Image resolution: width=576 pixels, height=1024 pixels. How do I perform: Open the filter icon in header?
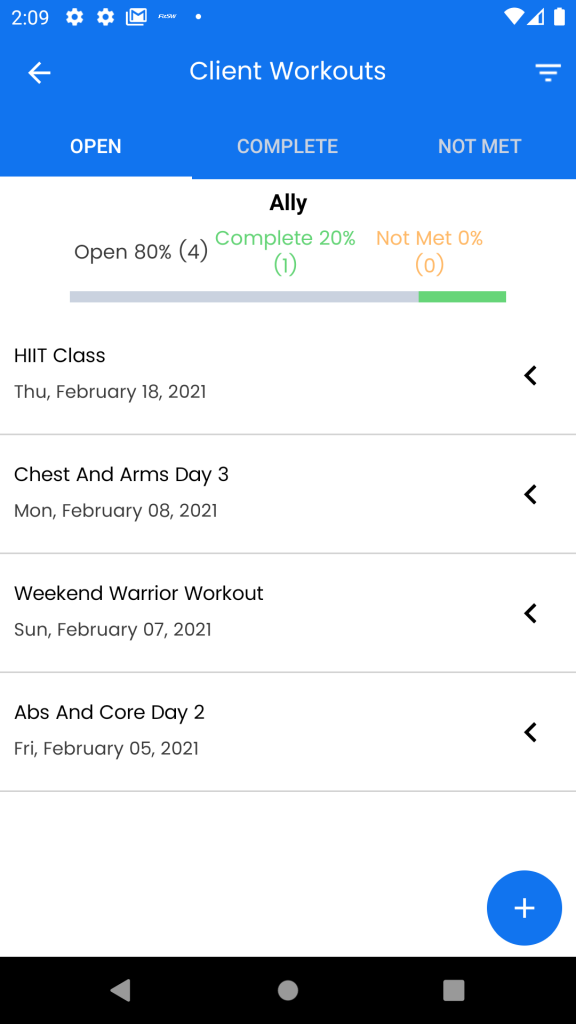548,72
